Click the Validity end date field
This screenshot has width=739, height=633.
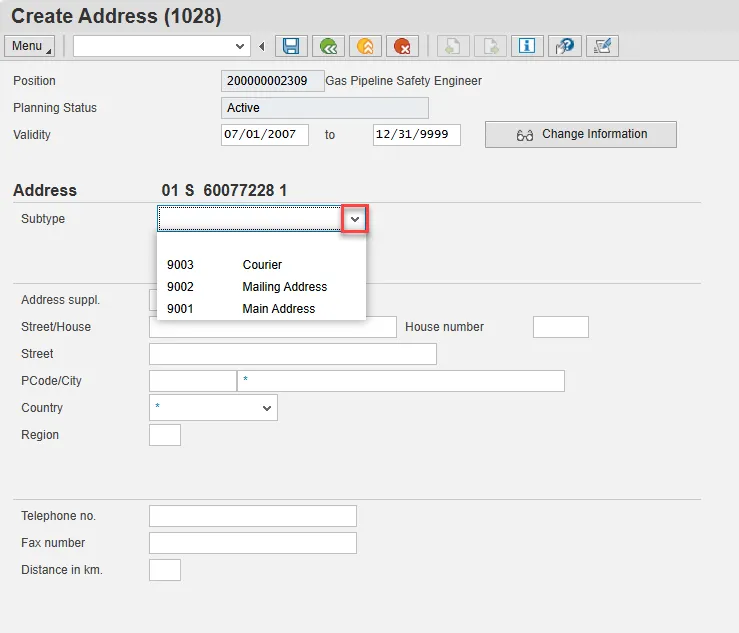(x=417, y=135)
